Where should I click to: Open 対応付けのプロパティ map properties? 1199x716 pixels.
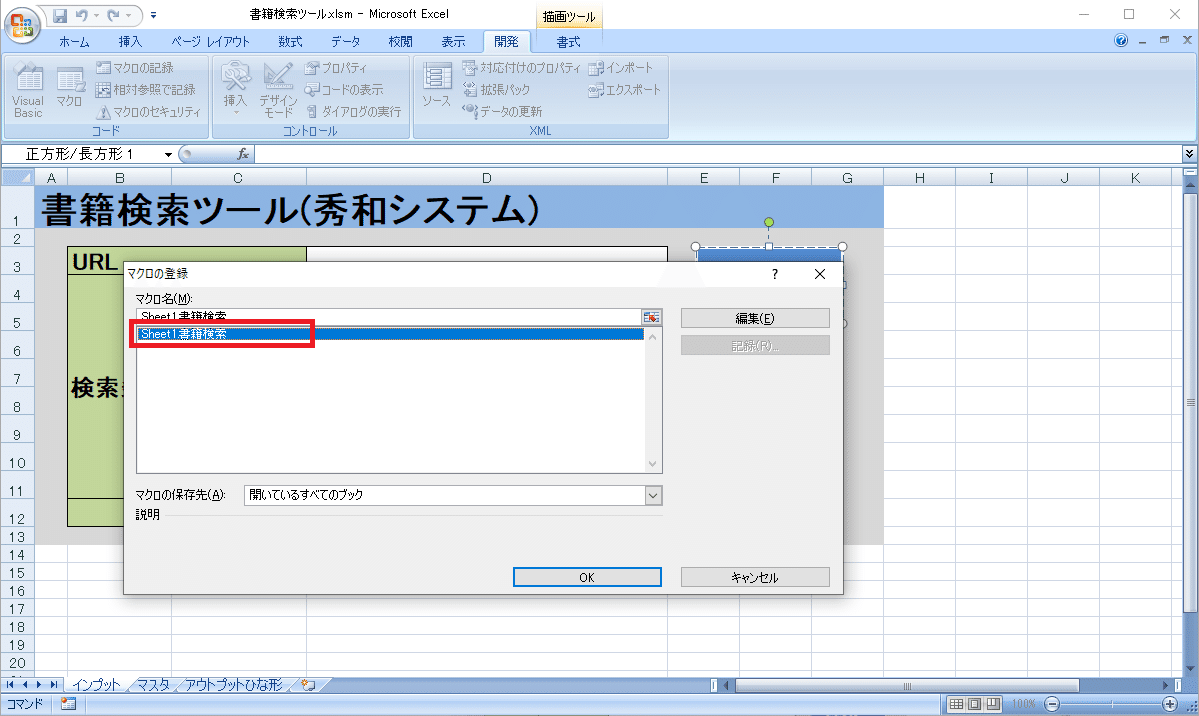[522, 68]
